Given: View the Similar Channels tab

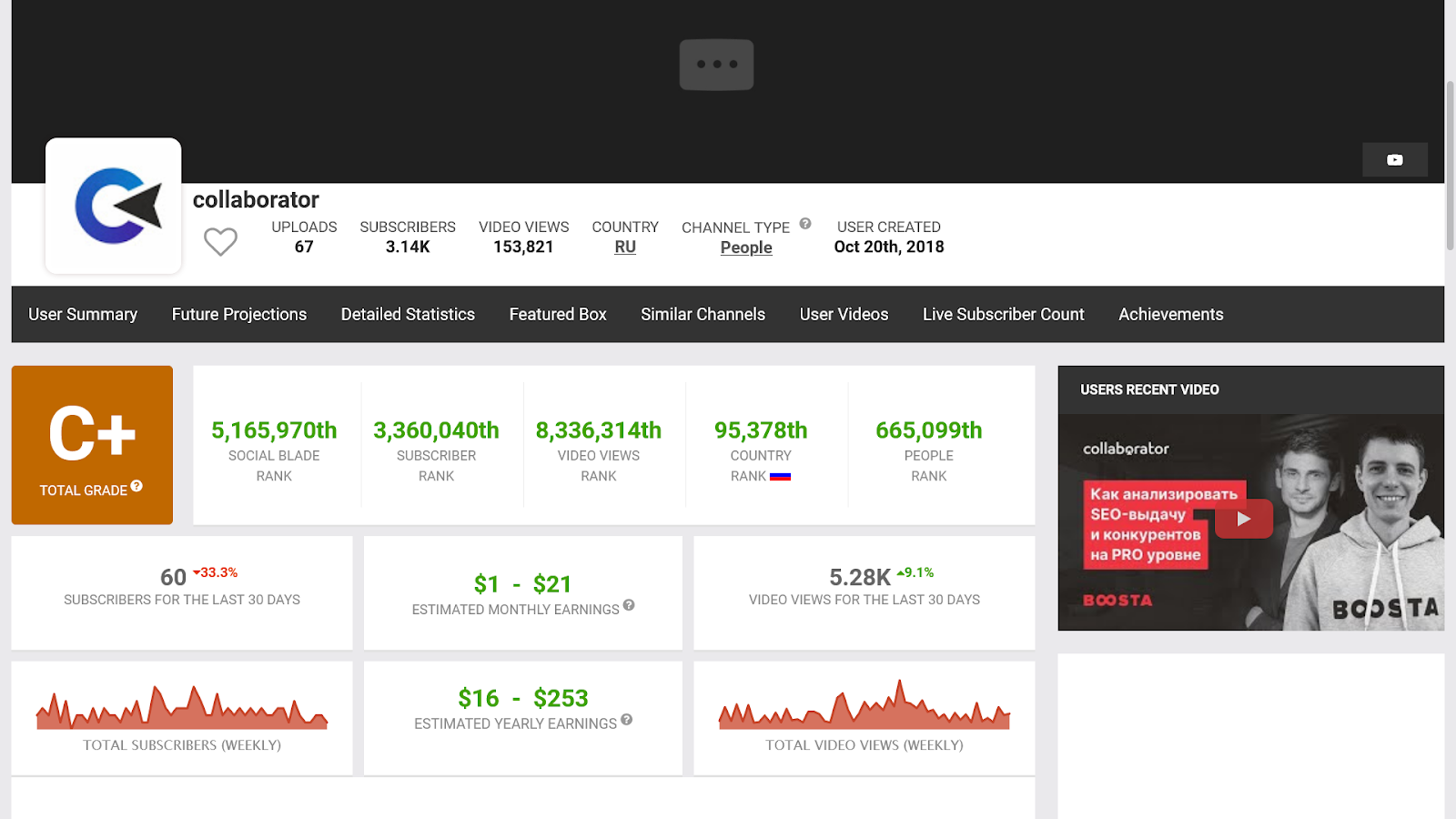Looking at the screenshot, I should click(703, 314).
